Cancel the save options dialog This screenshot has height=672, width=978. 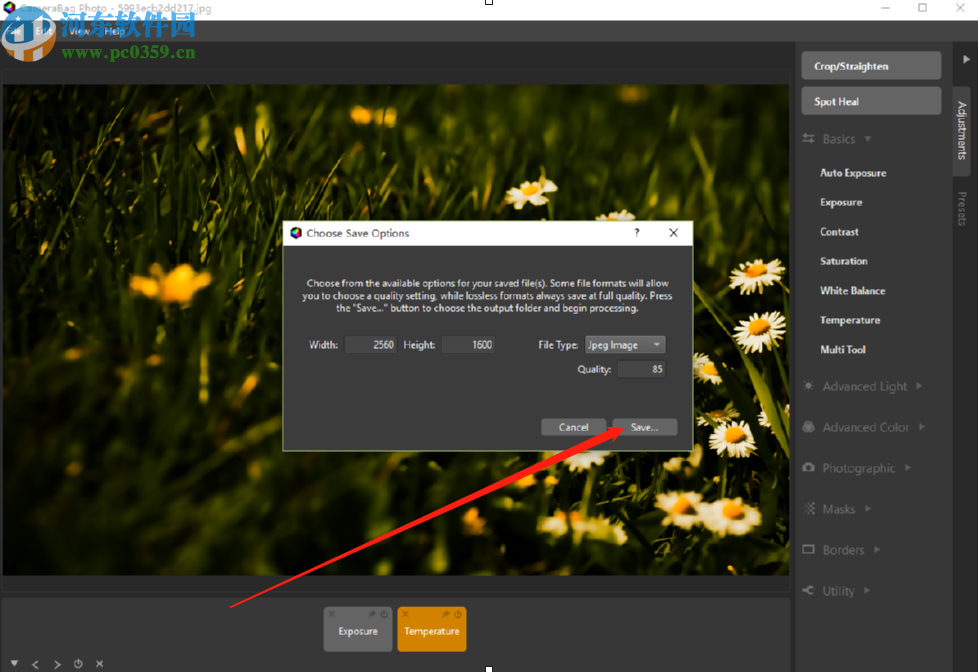point(573,427)
